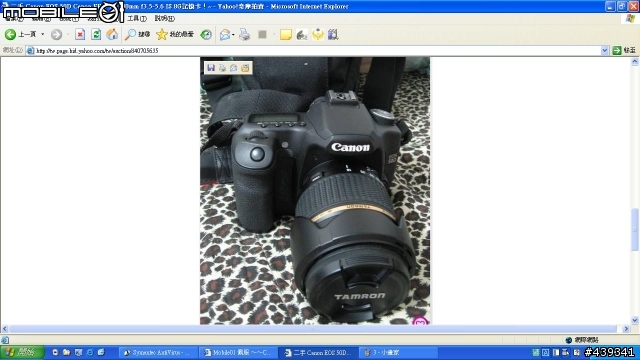Expand the address bar URL dropdown
640x360 pixels.
(x=604, y=51)
